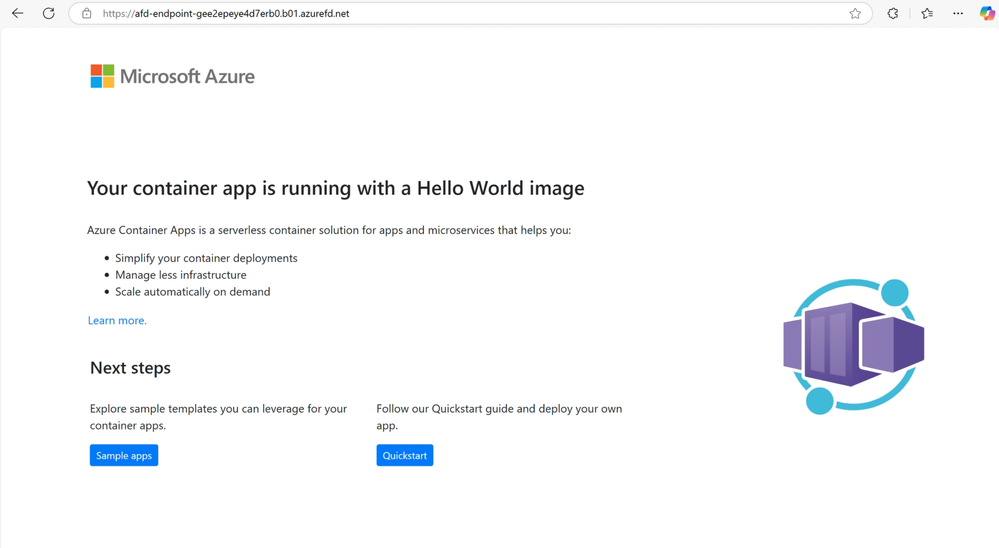The height and width of the screenshot is (548, 999).
Task: Click the Simplify your container deployments bullet
Action: [x=206, y=258]
